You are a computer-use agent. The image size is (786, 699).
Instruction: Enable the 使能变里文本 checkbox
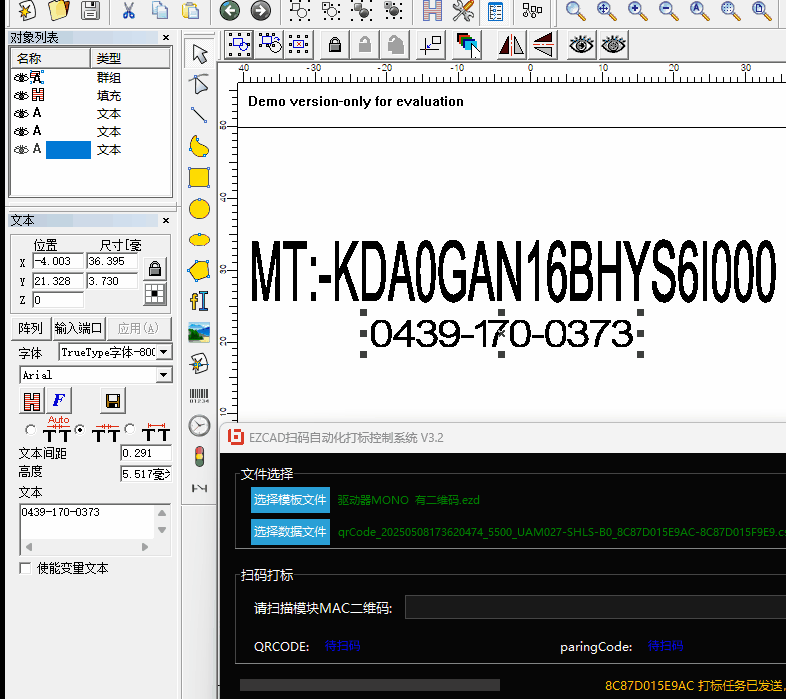tap(25, 568)
